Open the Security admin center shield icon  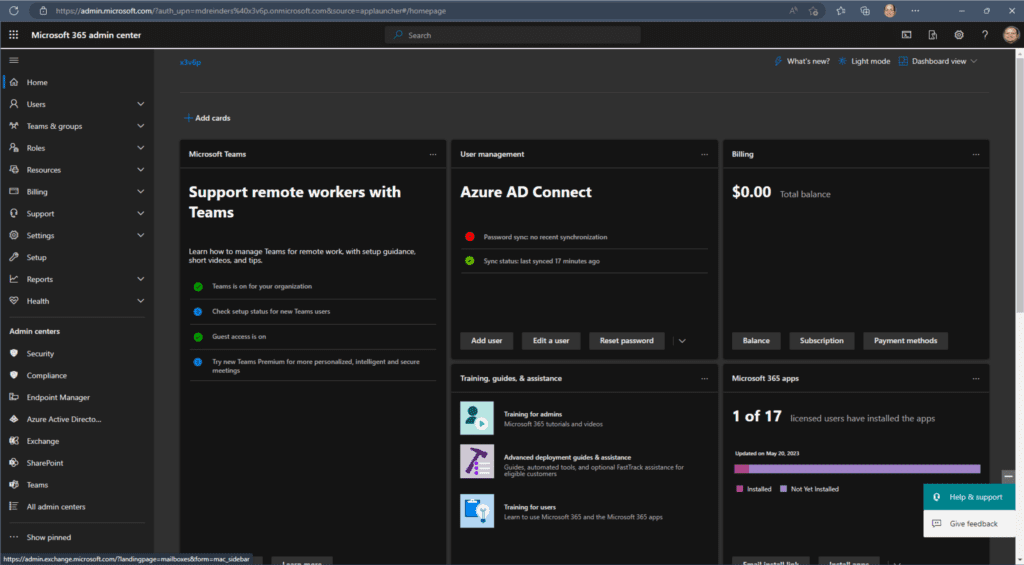(14, 353)
